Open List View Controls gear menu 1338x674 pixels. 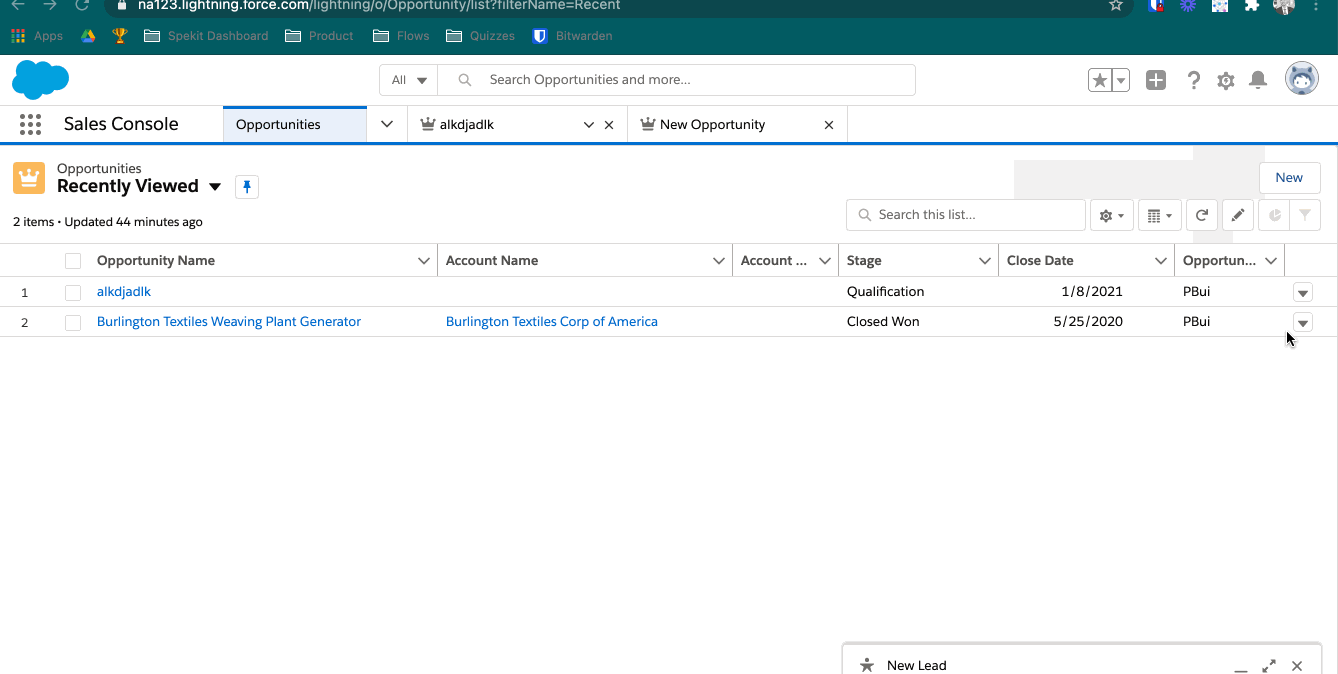(x=1112, y=215)
